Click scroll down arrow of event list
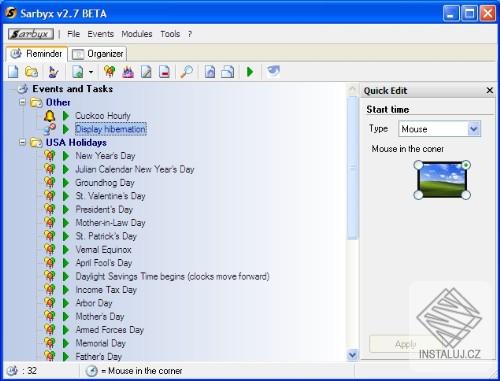The width and height of the screenshot is (500, 381). (x=352, y=355)
